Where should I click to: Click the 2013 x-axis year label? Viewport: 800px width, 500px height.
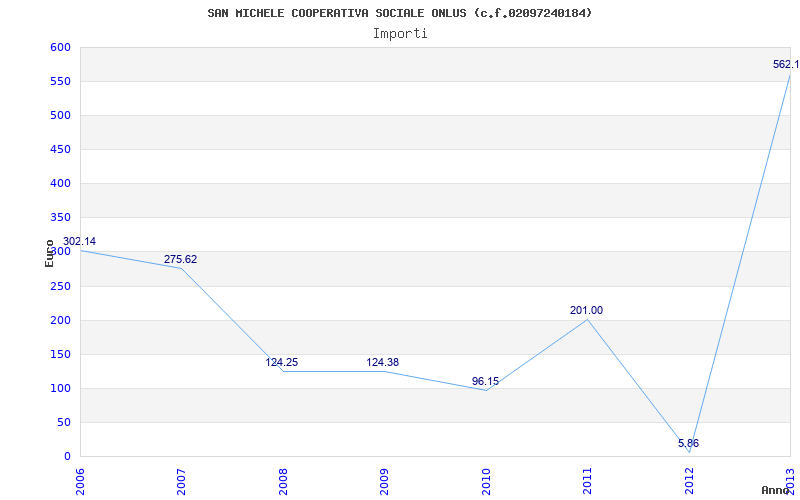[x=790, y=481]
